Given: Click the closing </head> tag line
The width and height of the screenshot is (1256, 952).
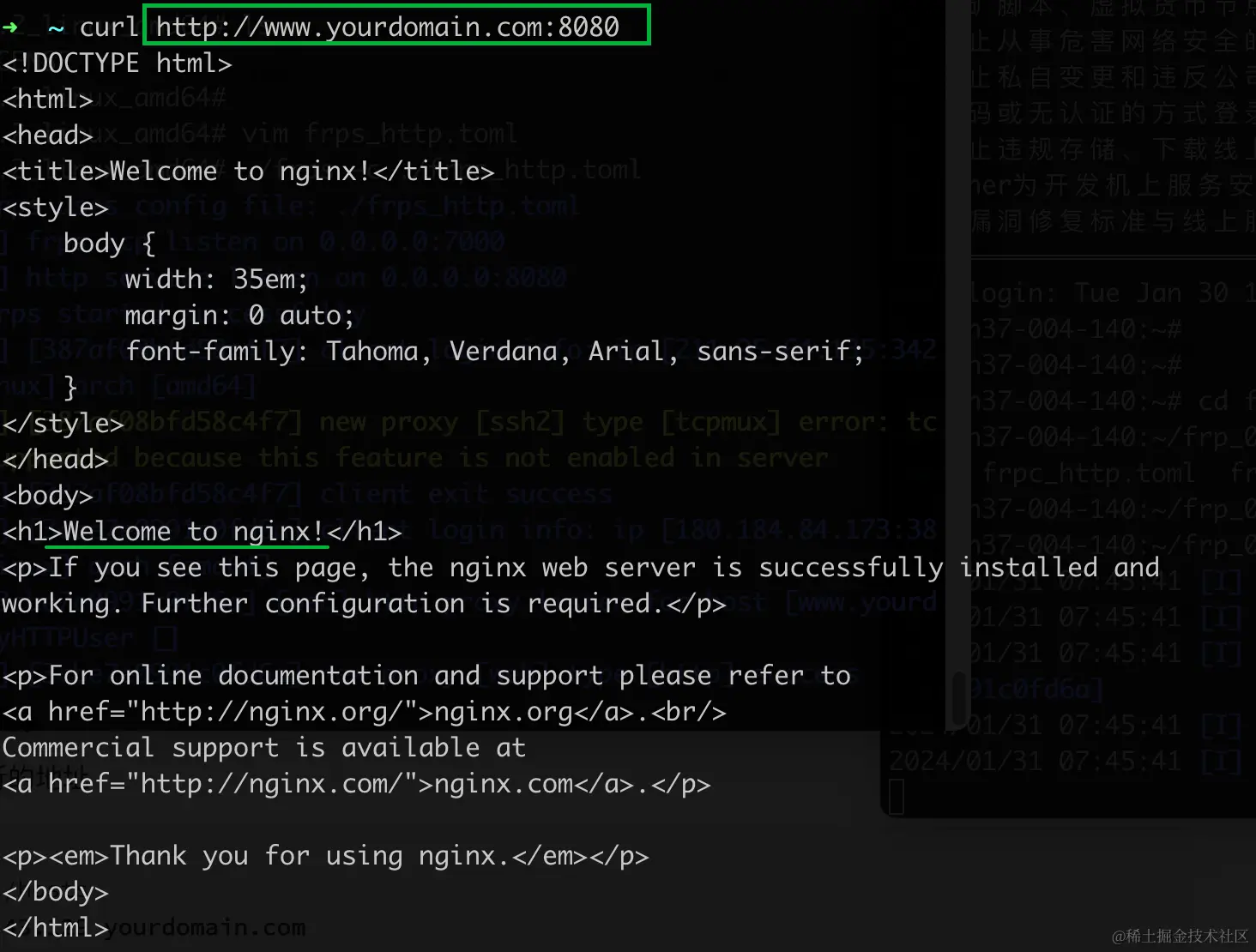Looking at the screenshot, I should point(55,460).
